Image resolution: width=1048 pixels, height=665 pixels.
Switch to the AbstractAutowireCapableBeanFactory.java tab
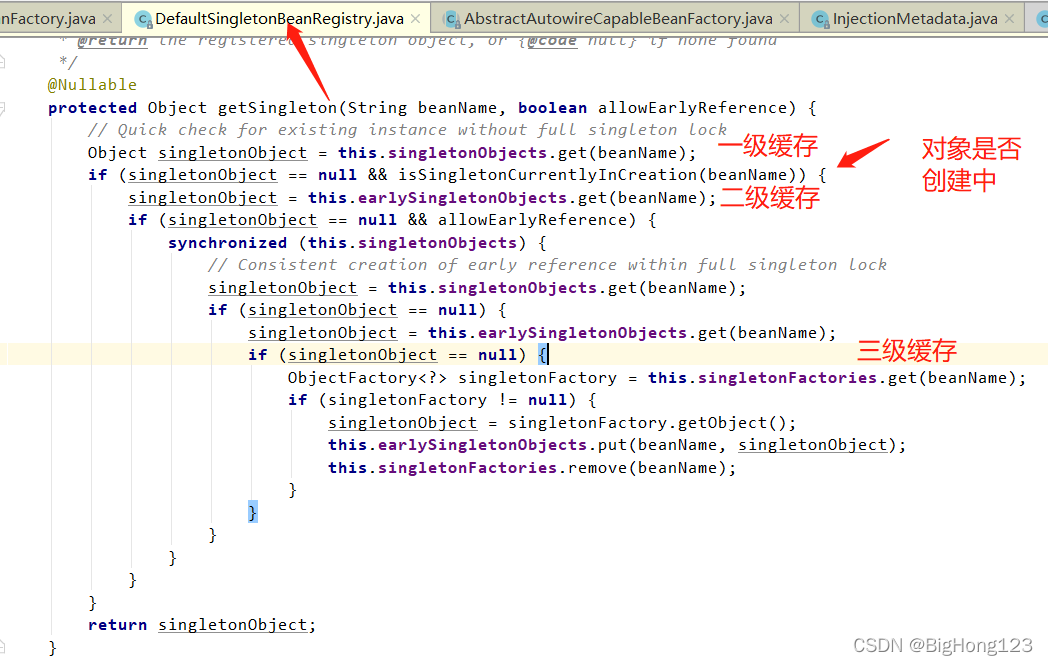click(618, 19)
